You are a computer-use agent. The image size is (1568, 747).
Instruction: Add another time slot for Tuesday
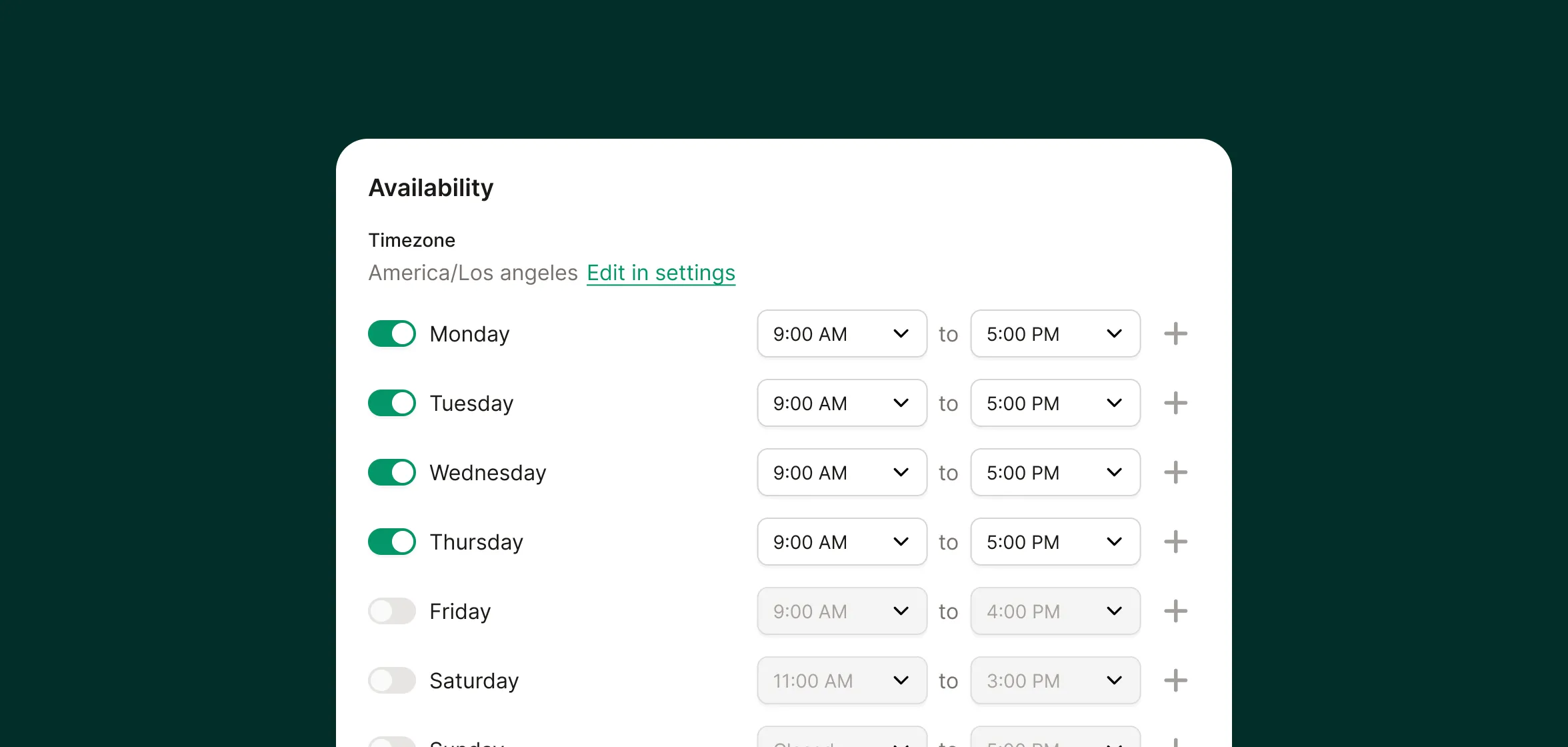(x=1175, y=403)
